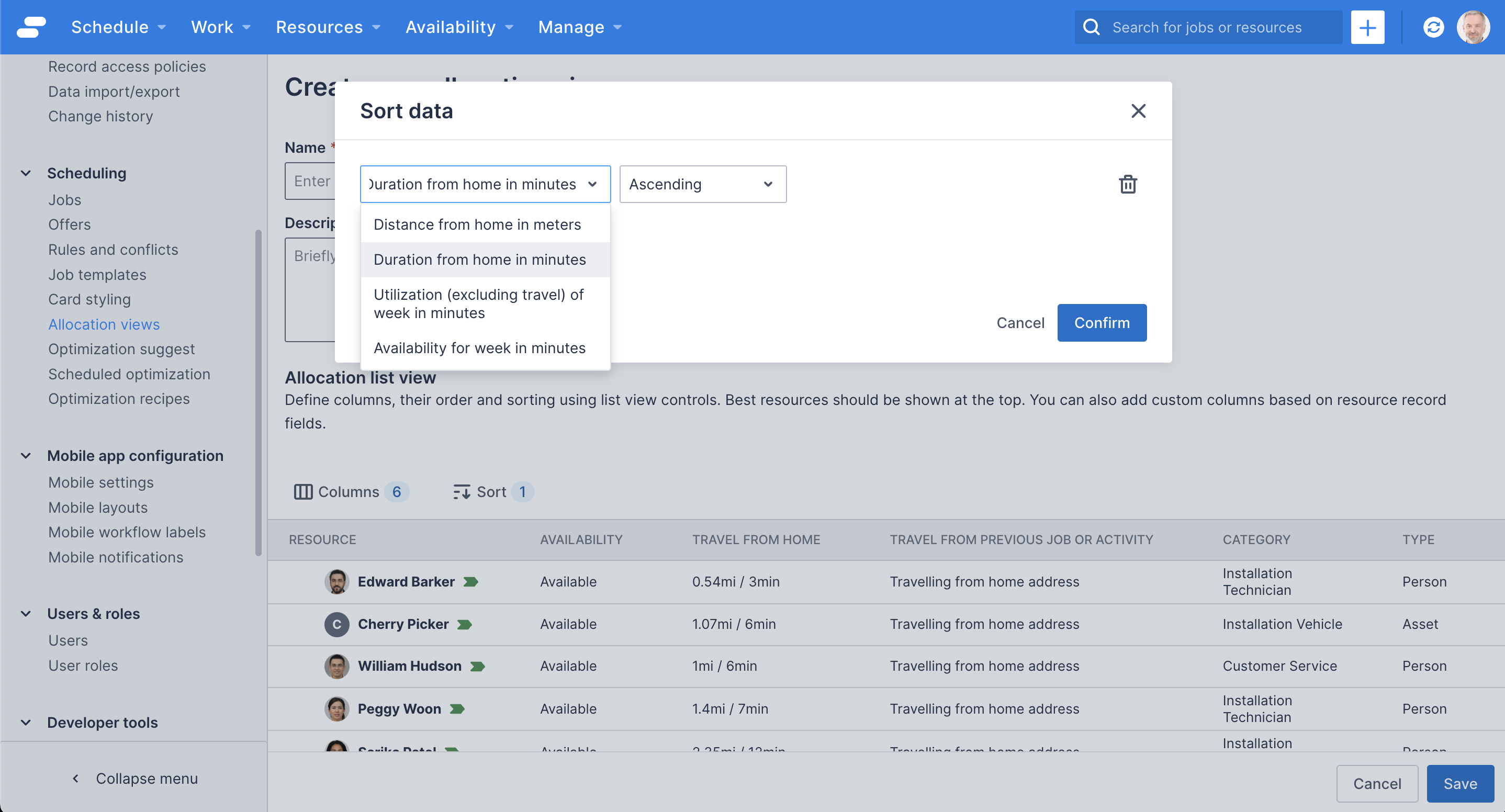Open the Availability menu
1505x812 pixels.
(x=460, y=27)
